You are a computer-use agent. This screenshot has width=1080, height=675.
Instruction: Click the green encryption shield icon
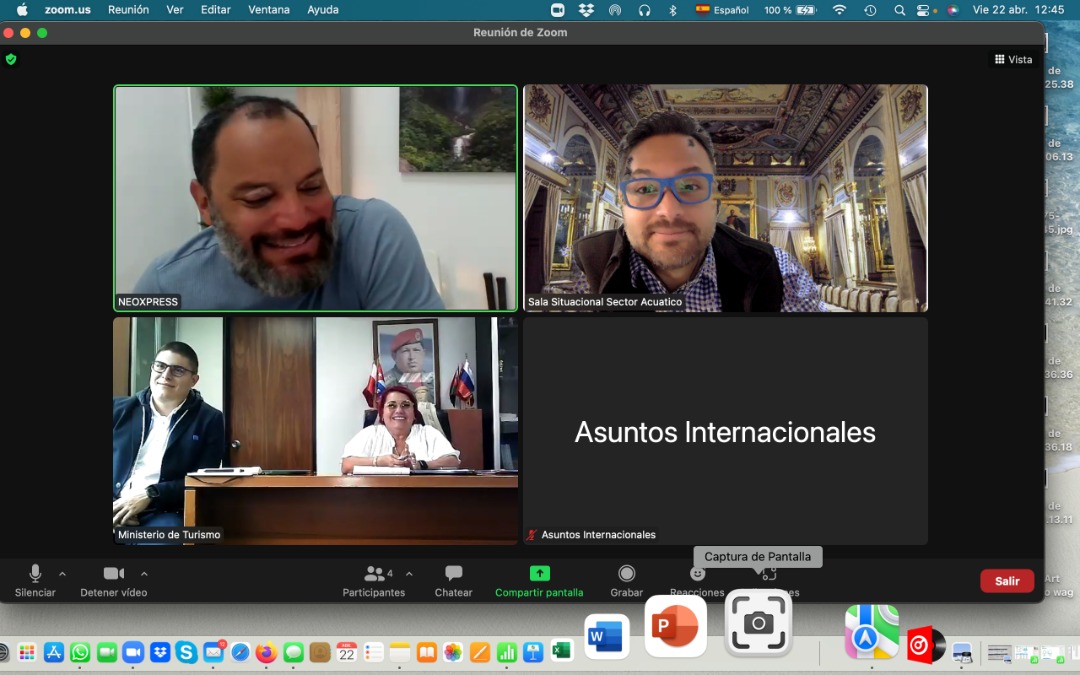point(11,60)
